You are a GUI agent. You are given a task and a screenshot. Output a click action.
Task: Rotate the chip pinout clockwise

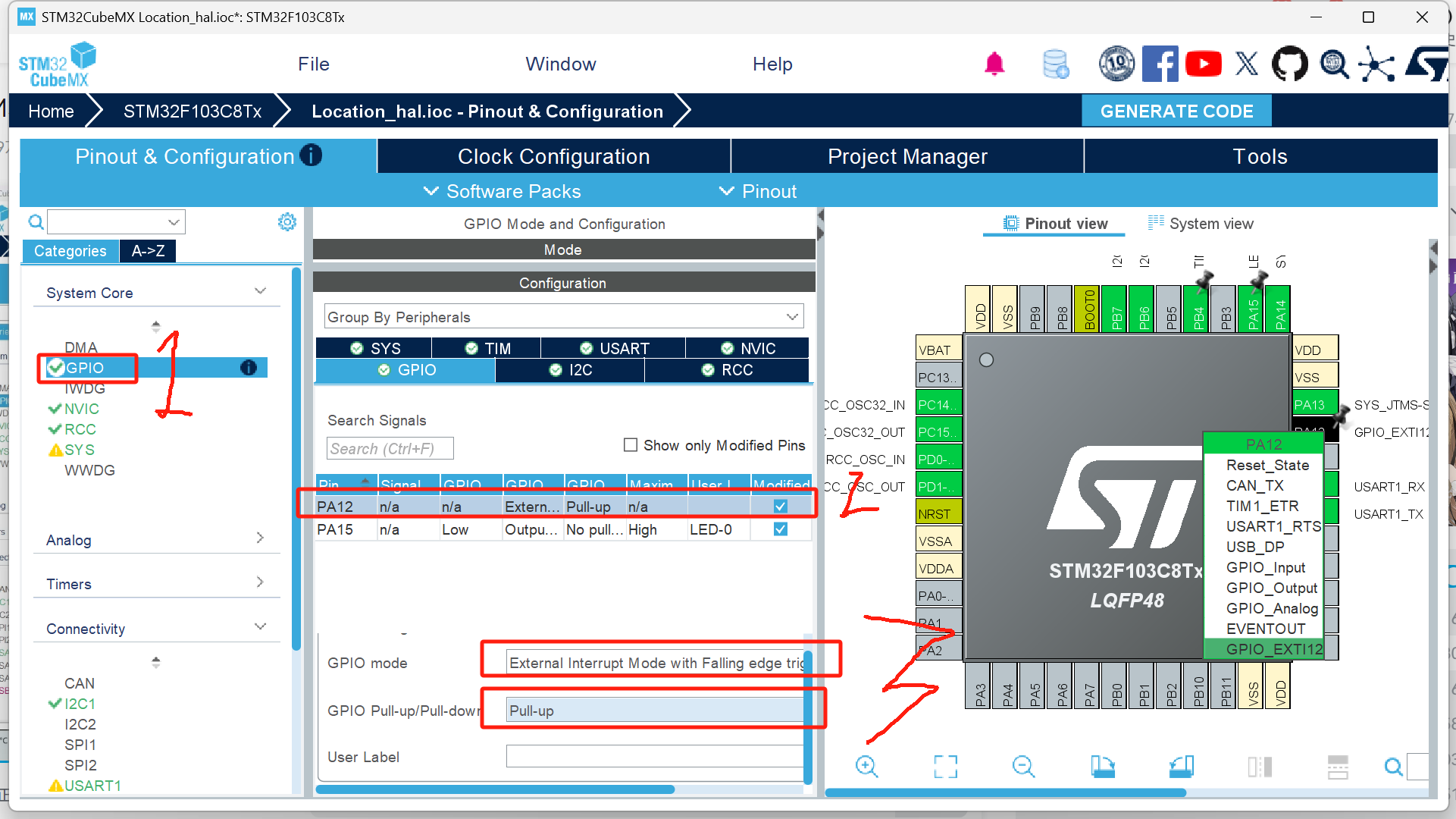click(x=1103, y=767)
